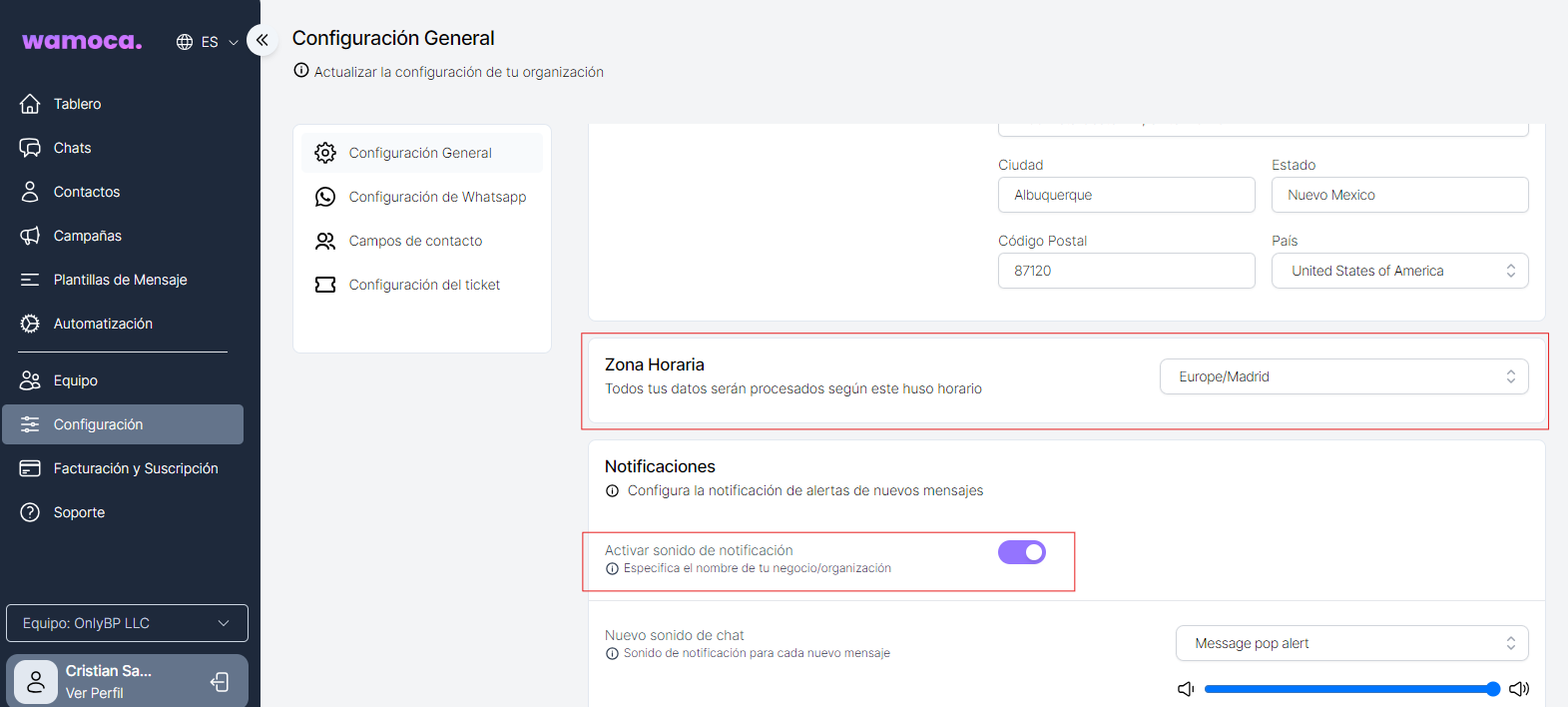Viewport: 1568px width, 707px height.
Task: Open Automatización gear icon in sidebar
Action: click(x=30, y=324)
